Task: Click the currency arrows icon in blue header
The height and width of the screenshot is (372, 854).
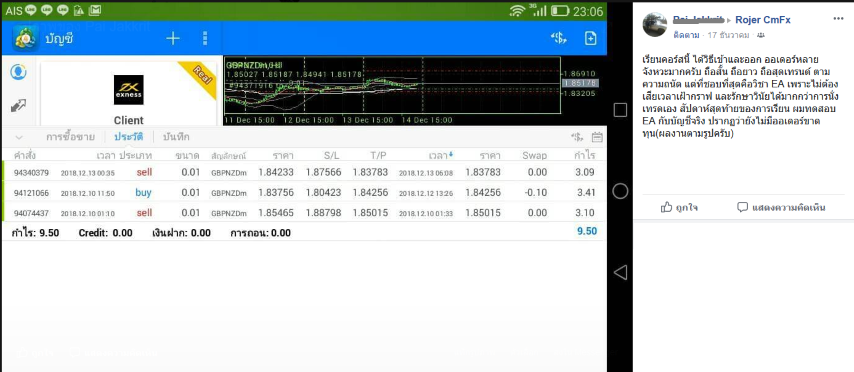Action: tap(559, 38)
